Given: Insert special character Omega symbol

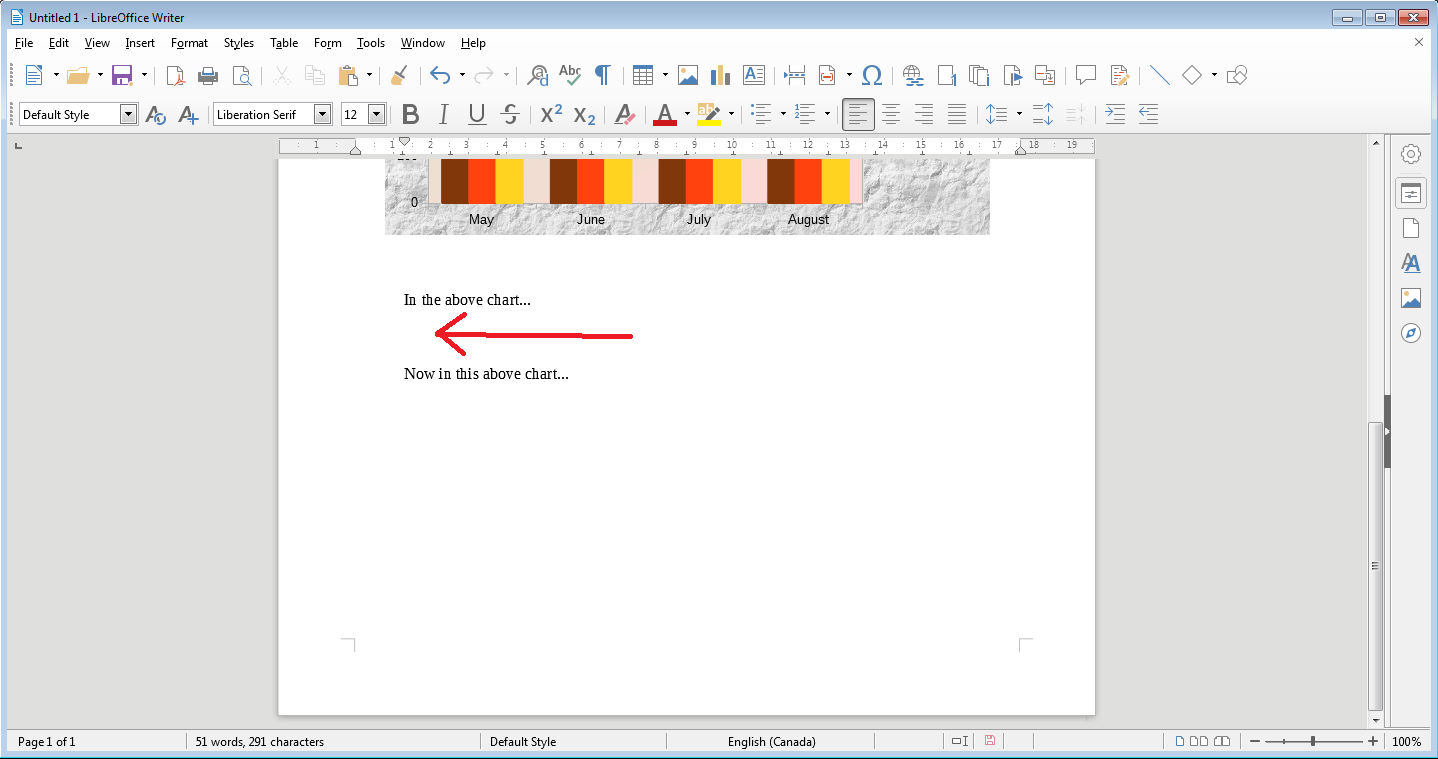Looking at the screenshot, I should point(872,75).
